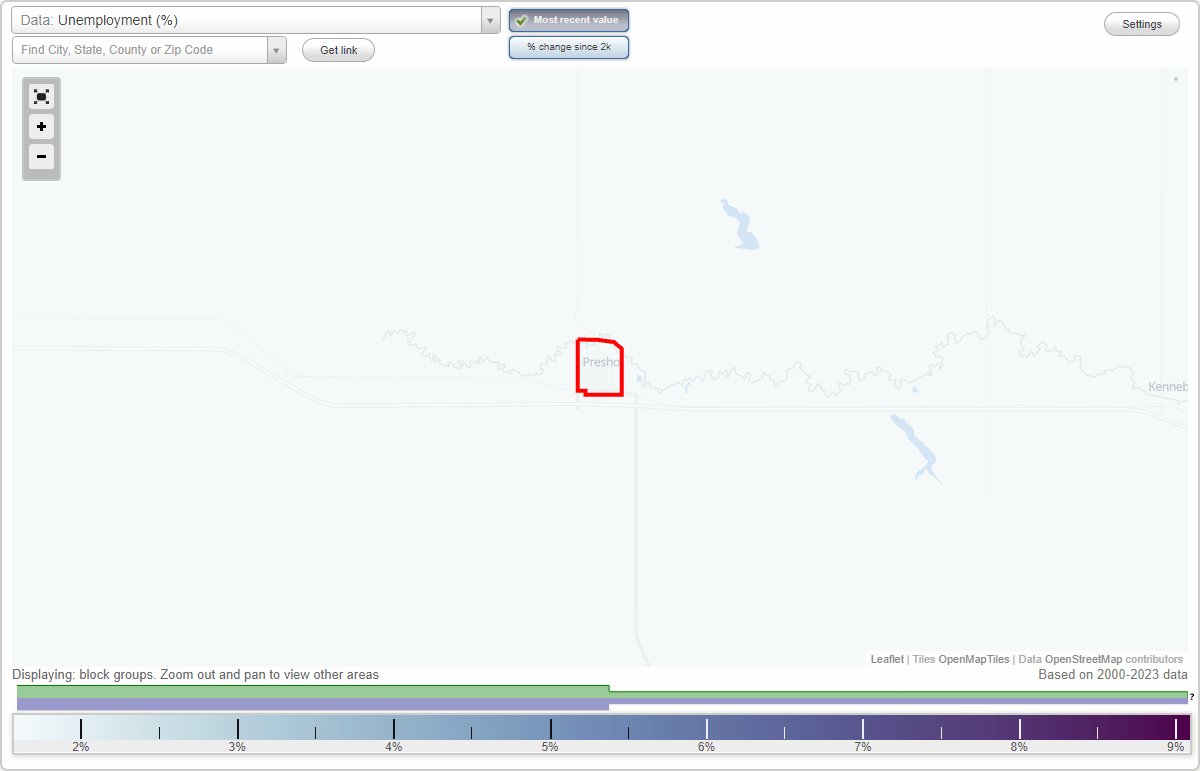Viewport: 1200px width, 771px height.
Task: Enable the % change since 2k view
Action: click(x=569, y=46)
